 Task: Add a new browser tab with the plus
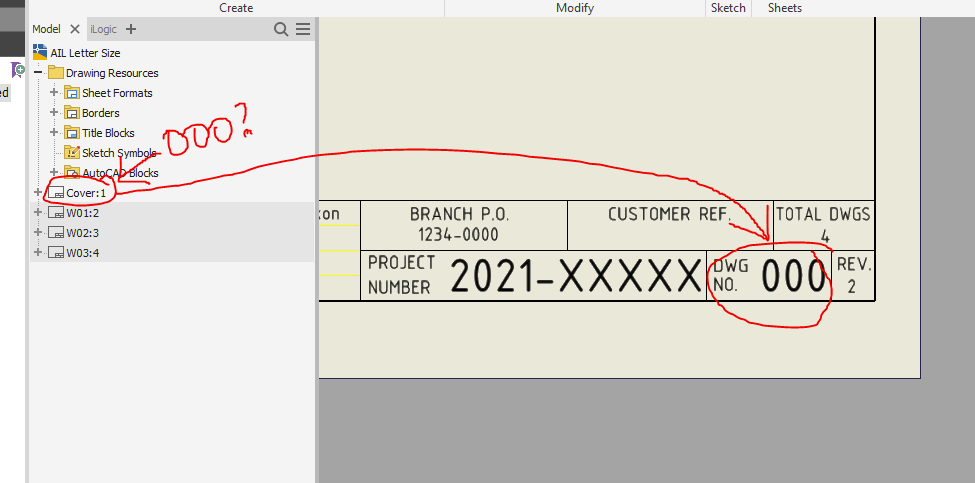click(x=131, y=29)
